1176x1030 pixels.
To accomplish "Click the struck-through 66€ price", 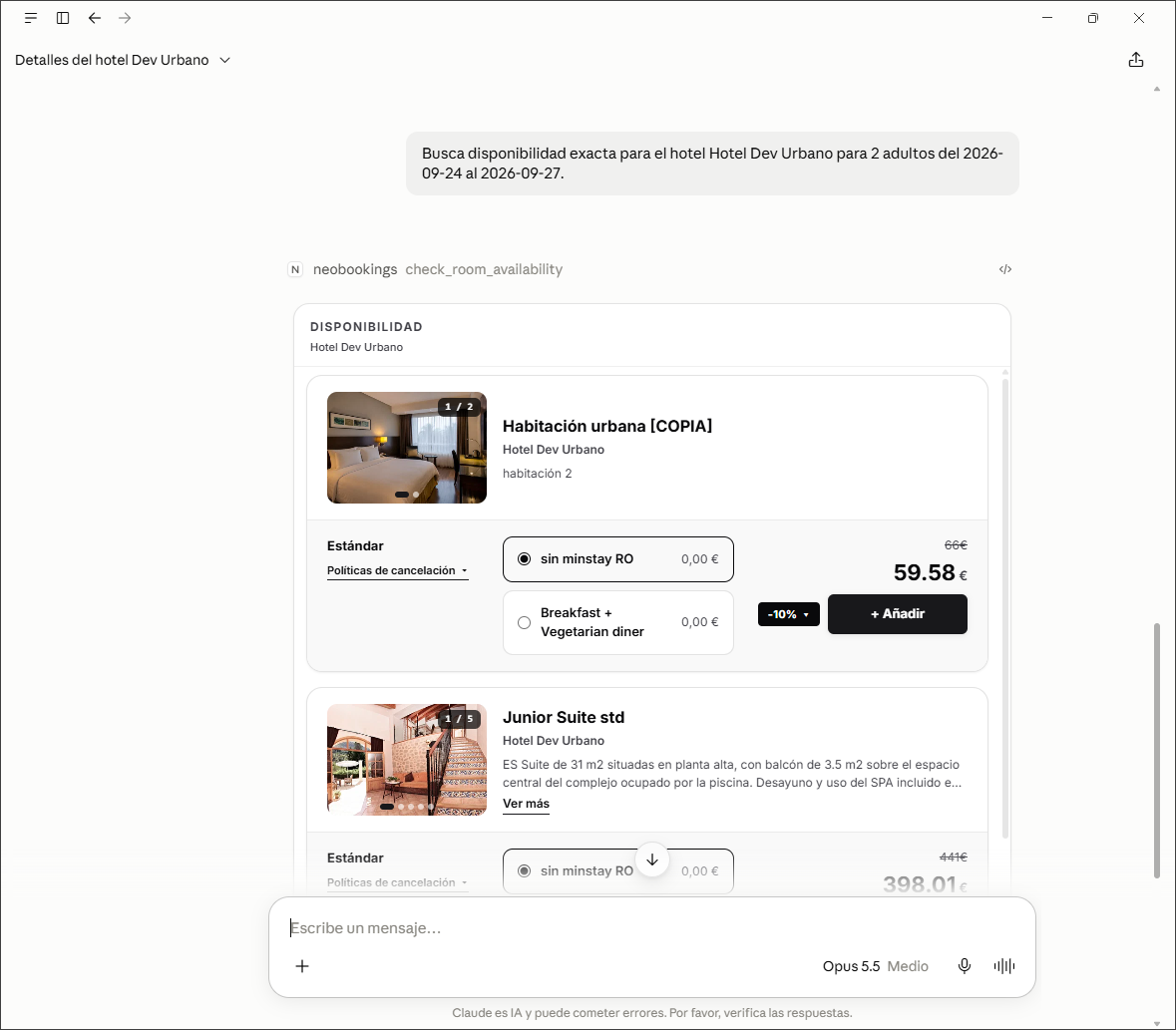I will 956,545.
